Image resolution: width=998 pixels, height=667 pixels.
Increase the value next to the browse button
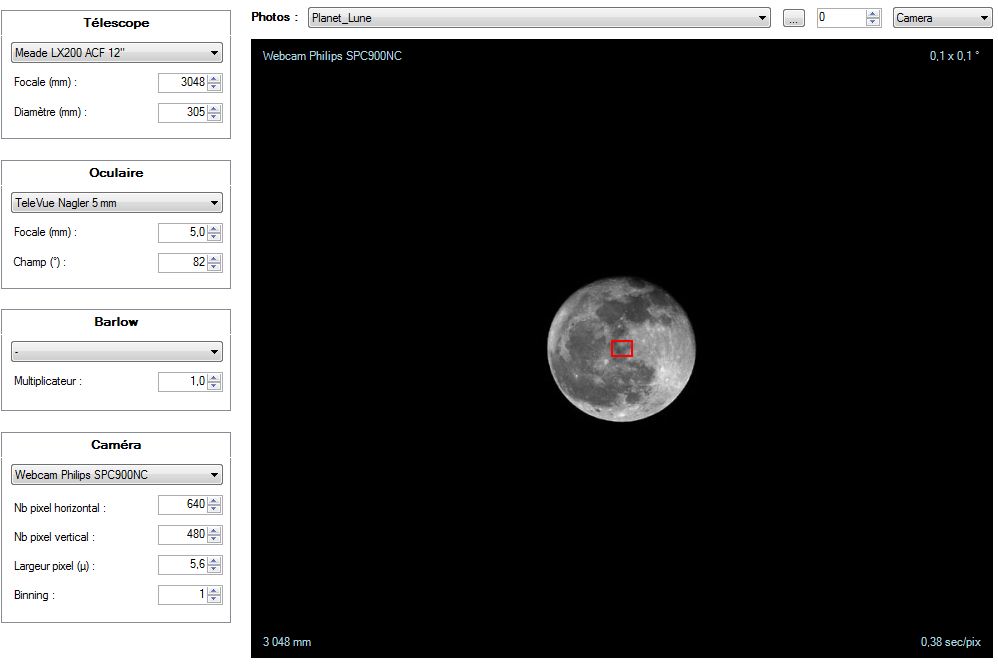(x=873, y=13)
